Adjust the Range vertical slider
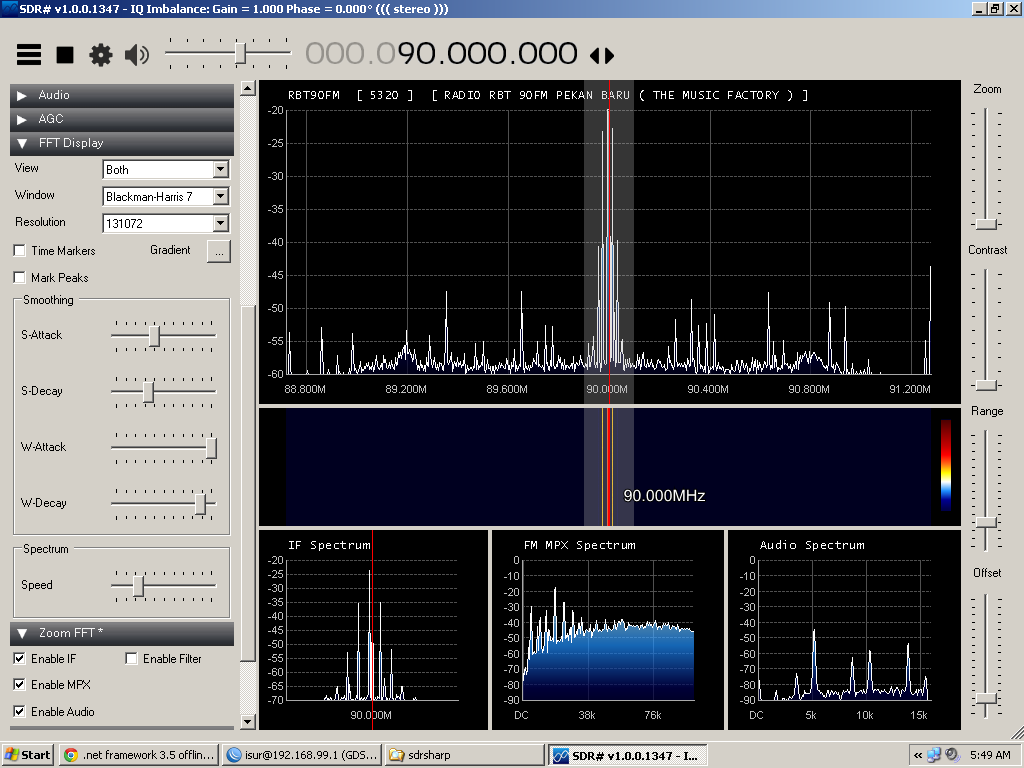This screenshot has height=768, width=1024. tap(986, 522)
